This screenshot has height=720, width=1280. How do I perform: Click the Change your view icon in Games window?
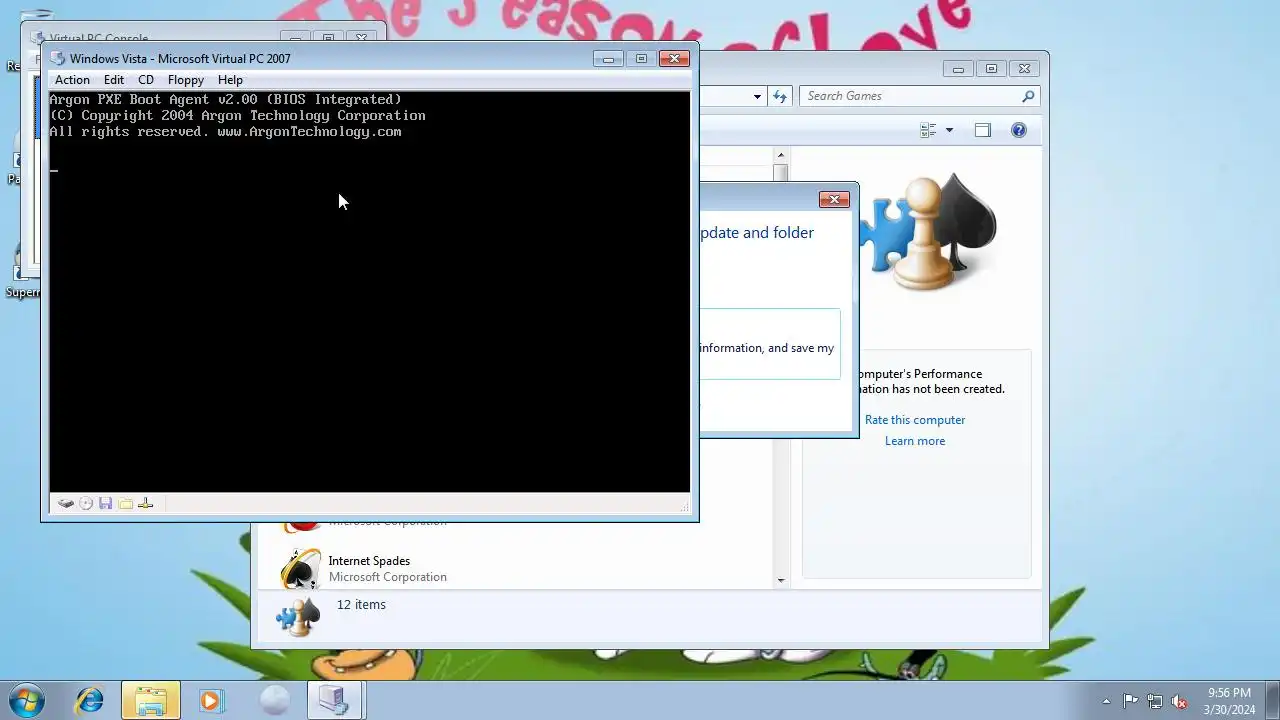point(928,130)
